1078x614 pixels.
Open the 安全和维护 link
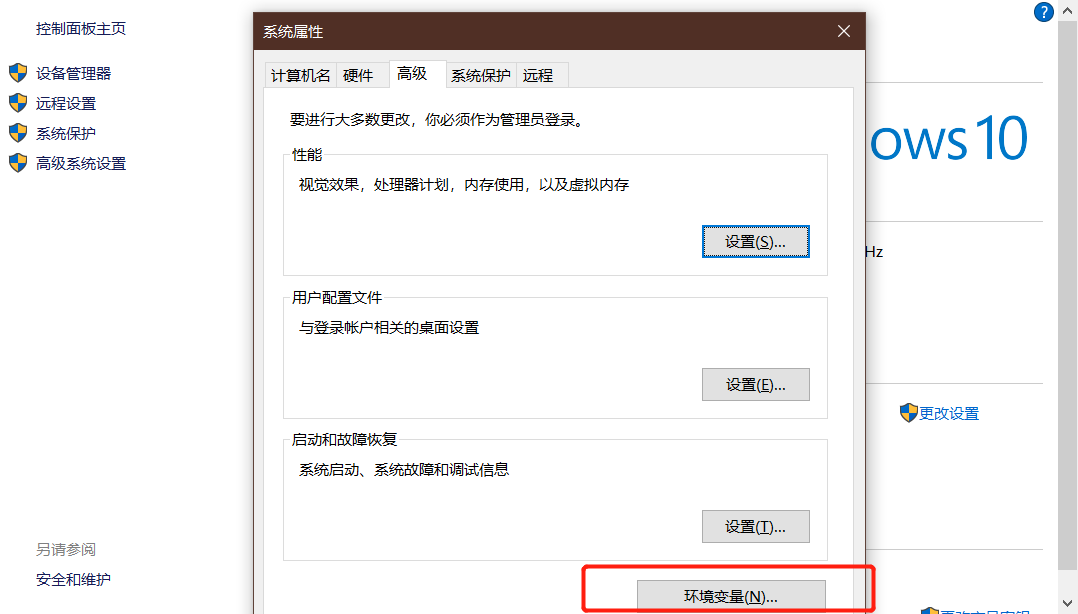point(73,580)
